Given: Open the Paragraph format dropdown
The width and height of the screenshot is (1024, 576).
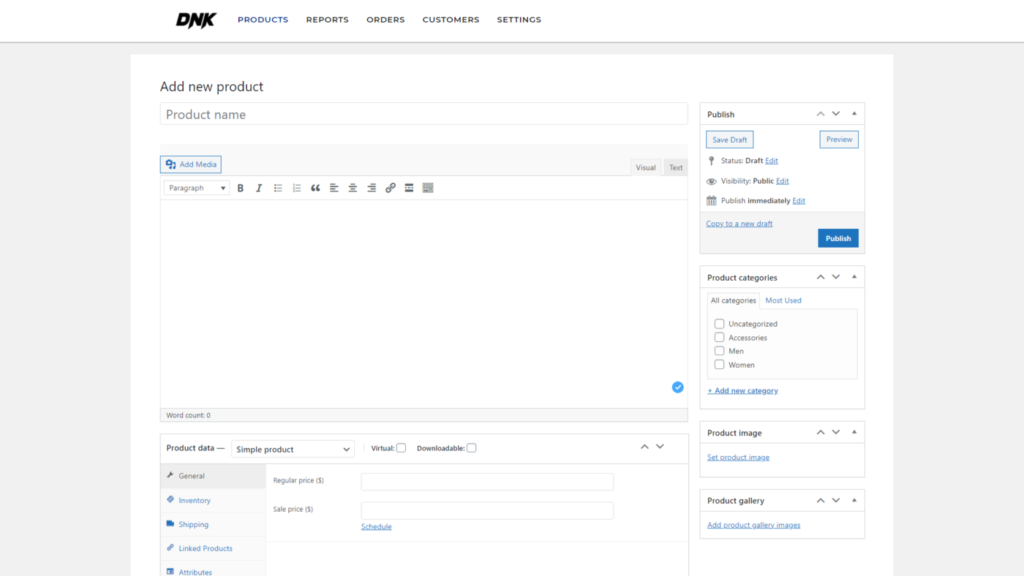Looking at the screenshot, I should 197,188.
